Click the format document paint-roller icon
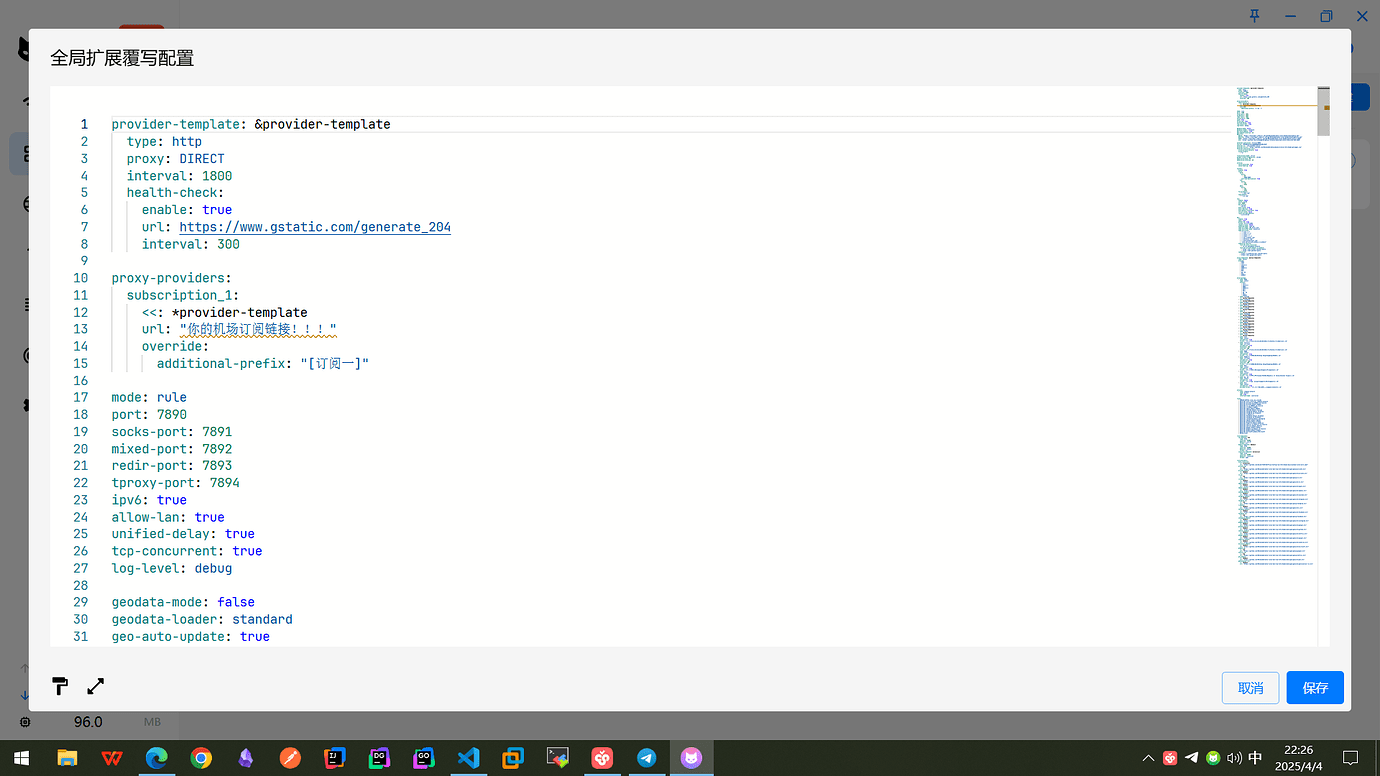The width and height of the screenshot is (1380, 776). pyautogui.click(x=60, y=686)
